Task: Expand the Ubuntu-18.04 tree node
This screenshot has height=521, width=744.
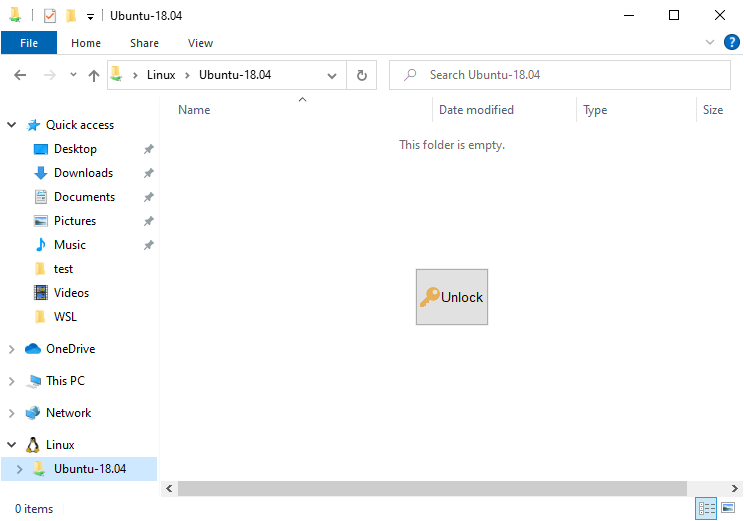Action: (x=19, y=469)
